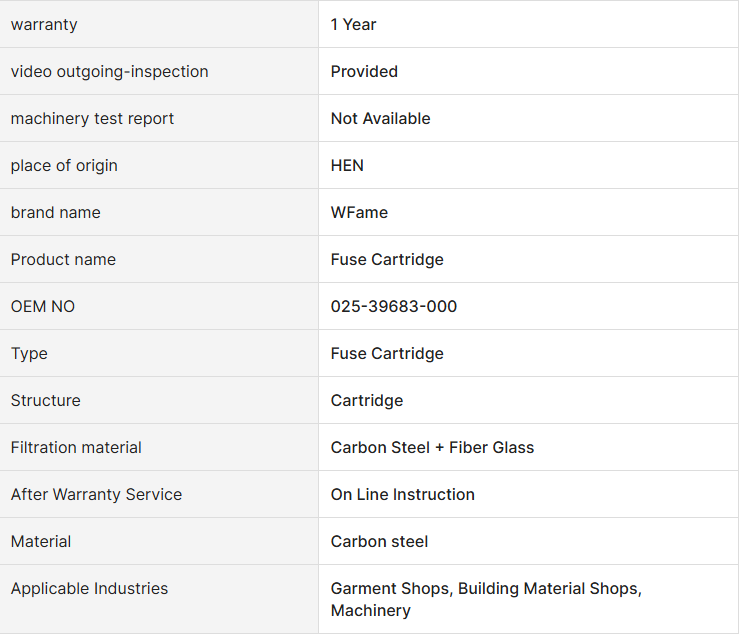Image resolution: width=739 pixels, height=635 pixels.
Task: Click the "Product name" label
Action: click(x=63, y=260)
